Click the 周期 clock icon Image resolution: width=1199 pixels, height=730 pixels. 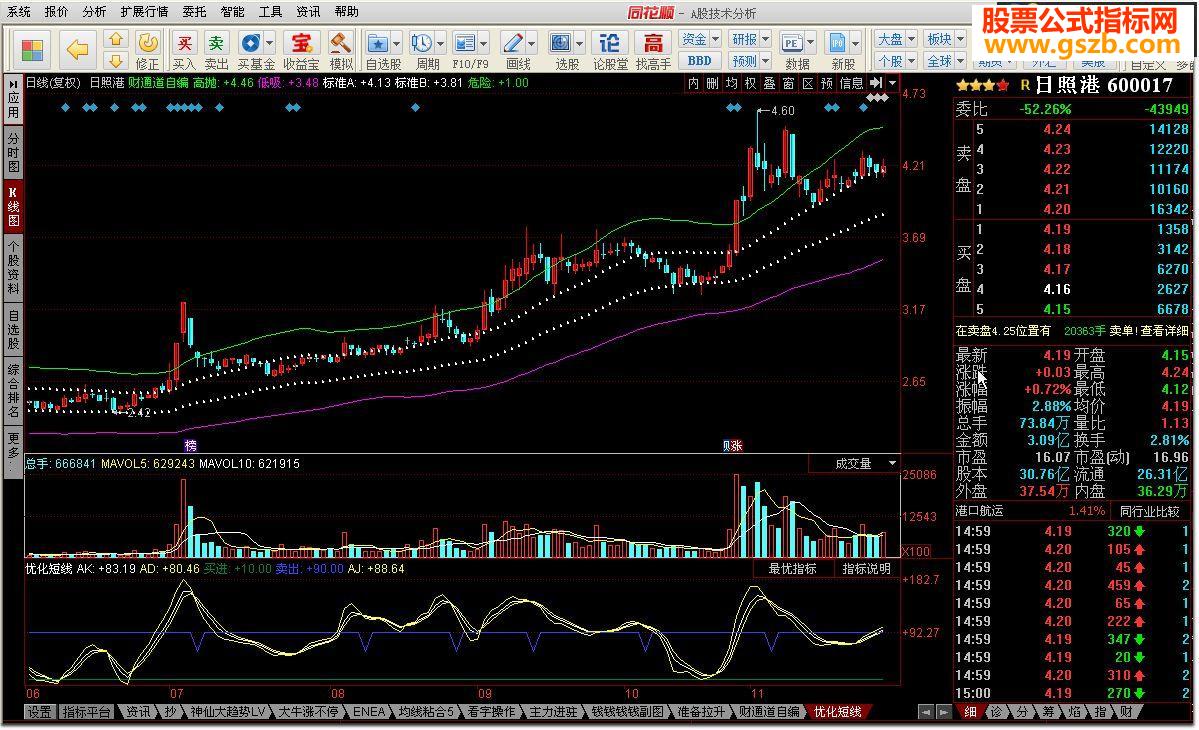tap(427, 50)
